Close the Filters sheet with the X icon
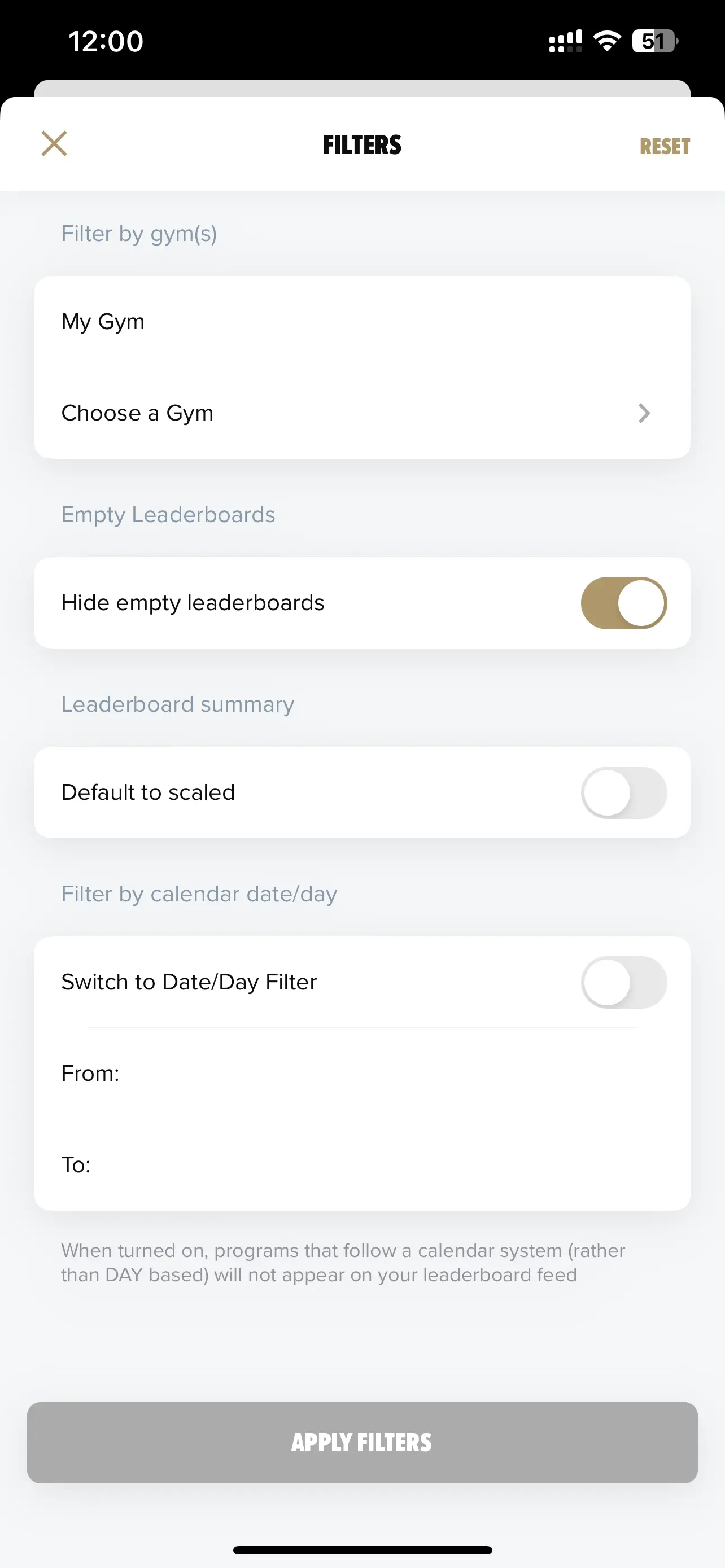The height and width of the screenshot is (1568, 725). [54, 144]
